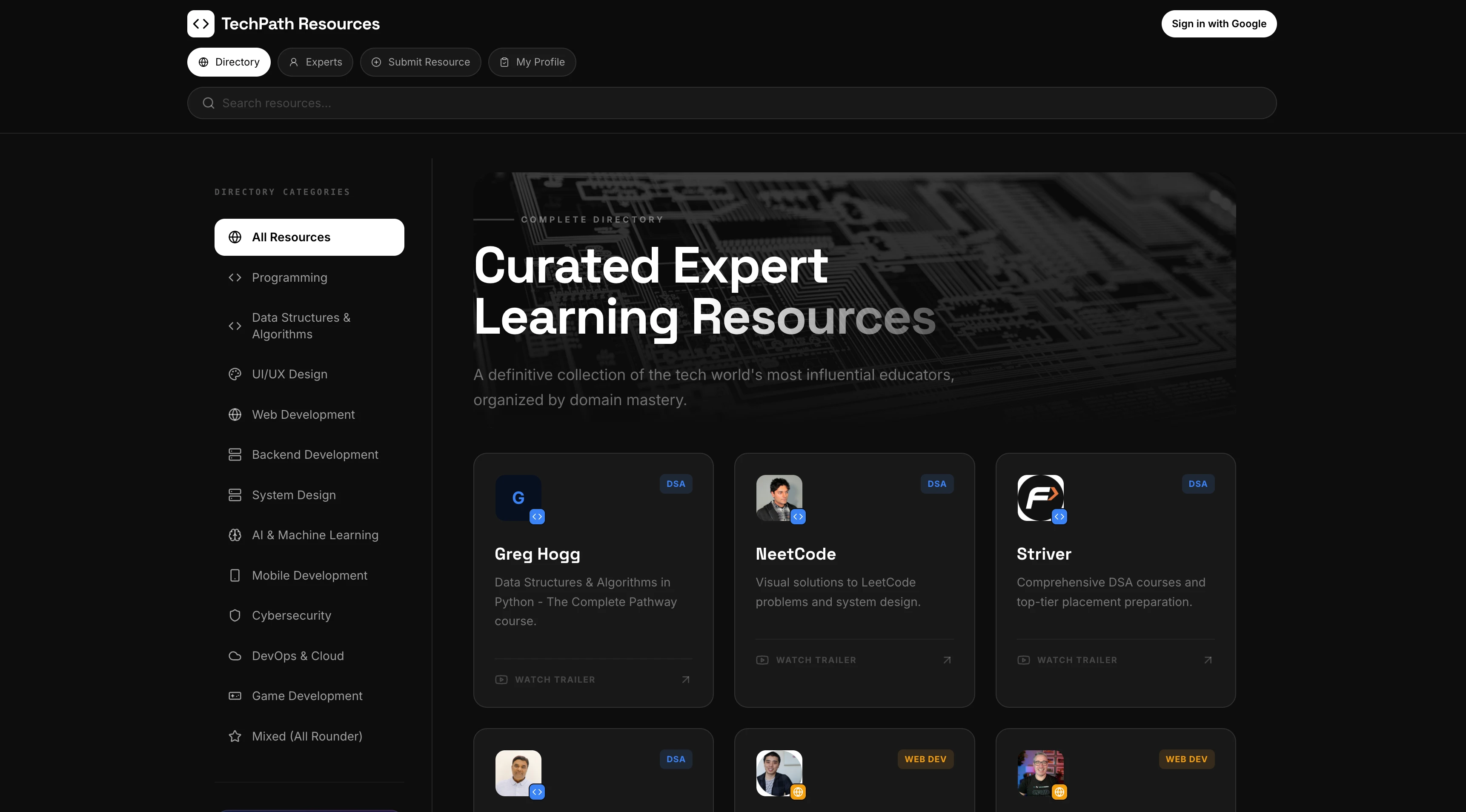Click the magnifier icon in search bar
Viewport: 1466px width, 812px height.
pos(208,103)
